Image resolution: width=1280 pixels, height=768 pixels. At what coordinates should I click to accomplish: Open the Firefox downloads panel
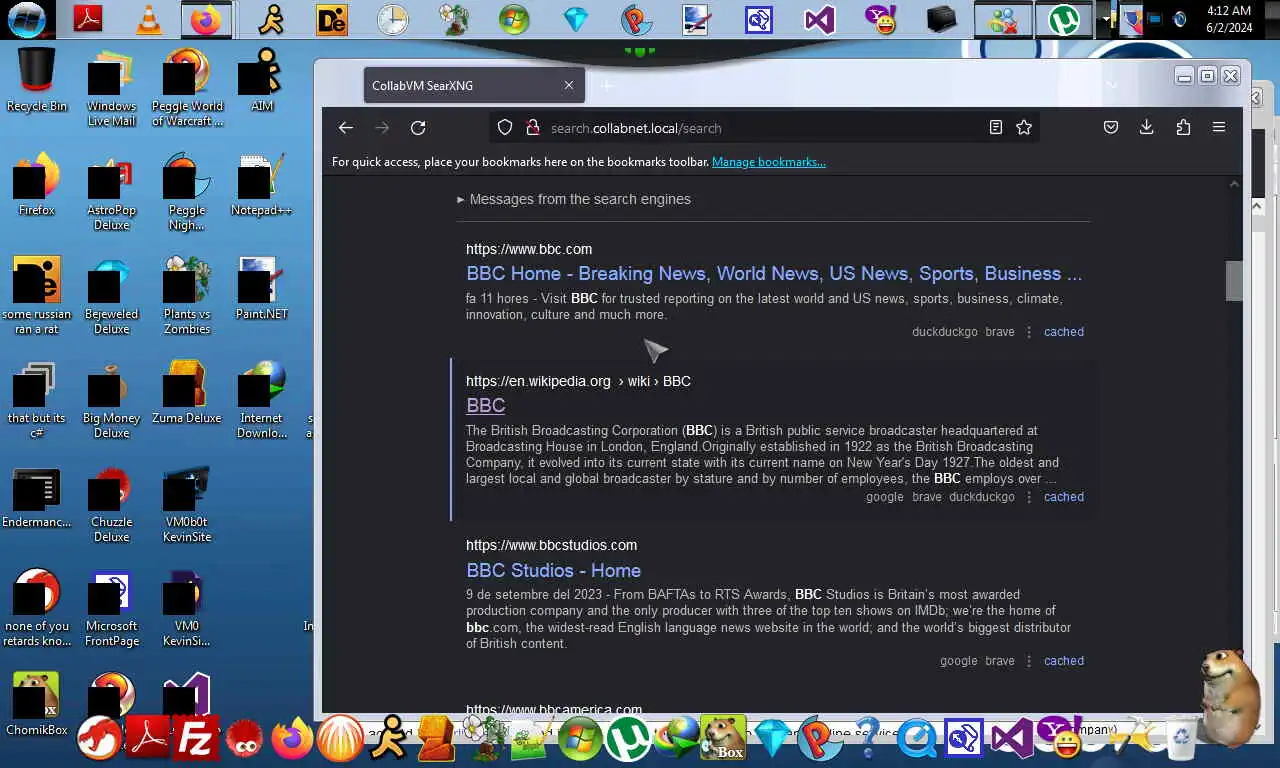click(1147, 128)
